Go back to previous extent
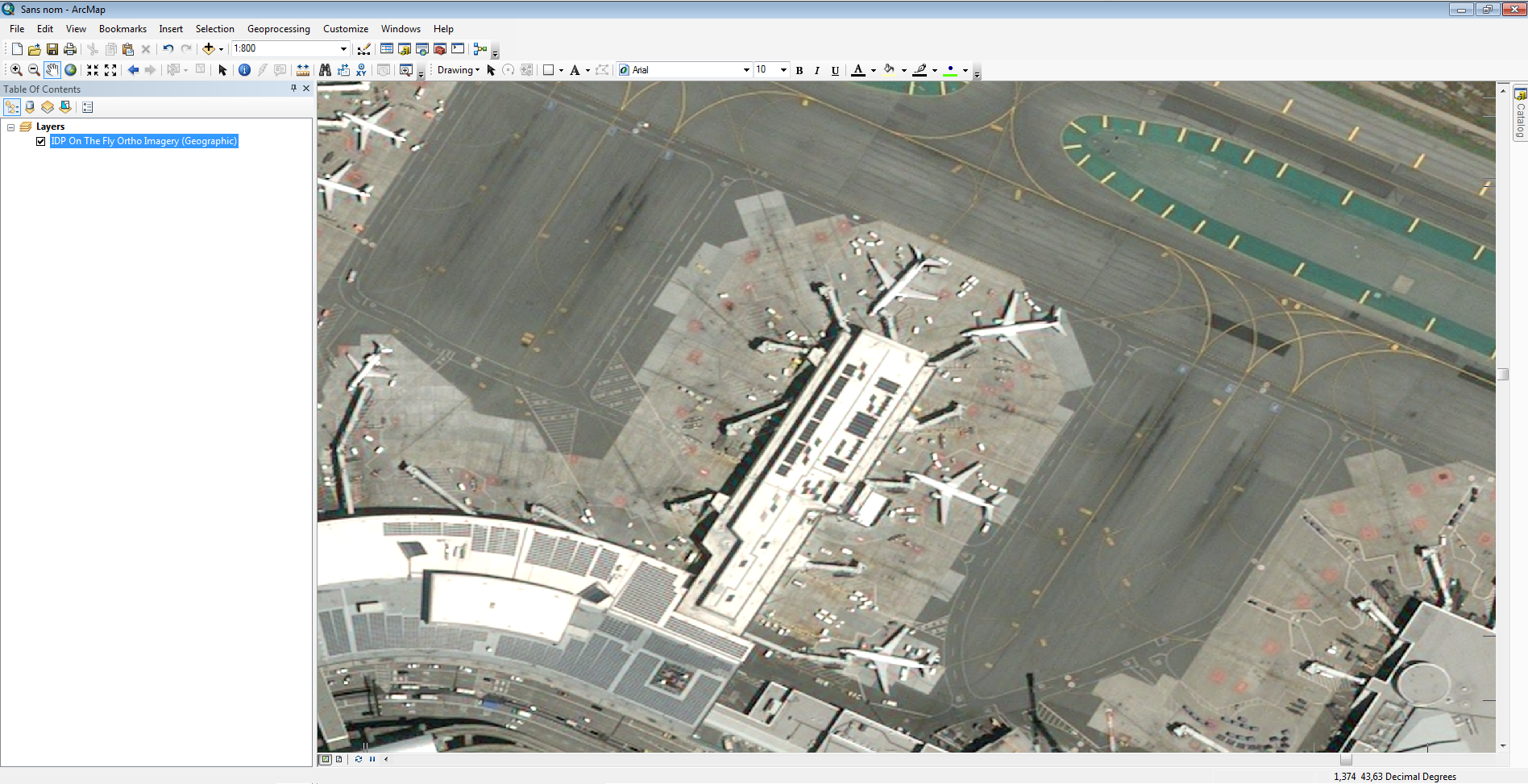Image resolution: width=1528 pixels, height=784 pixels. pyautogui.click(x=133, y=70)
